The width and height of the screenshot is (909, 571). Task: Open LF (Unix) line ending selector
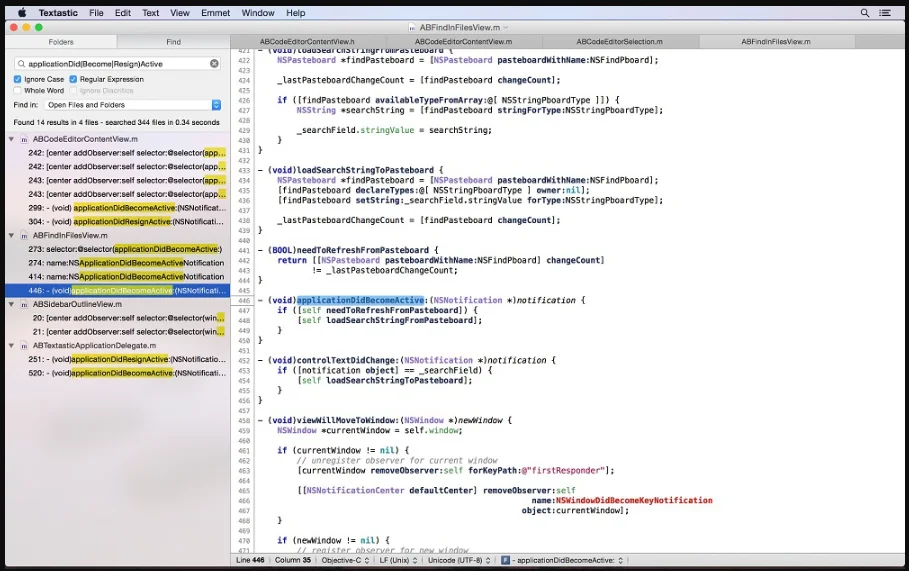point(398,561)
